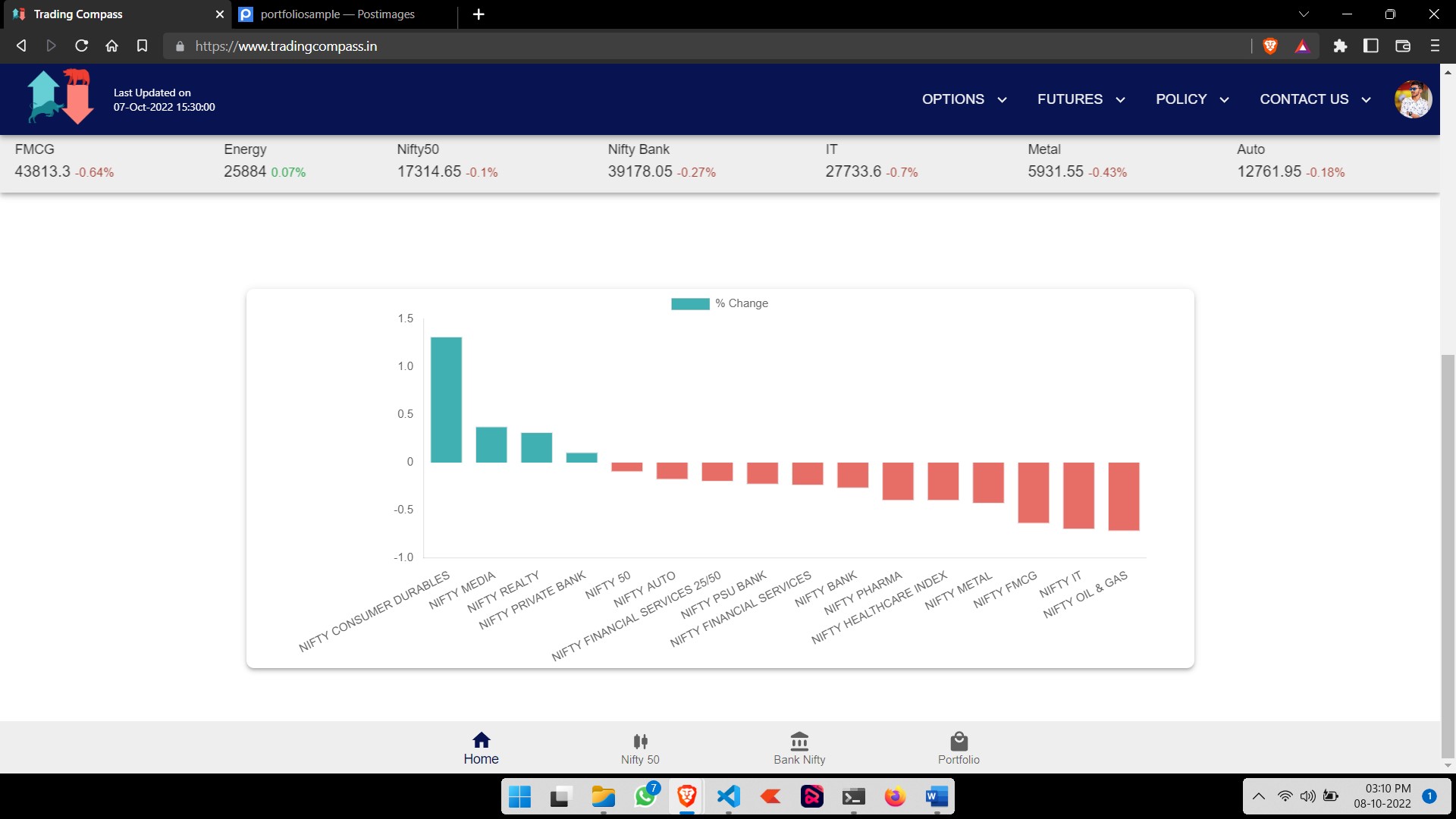
Task: Open the Windows Start menu
Action: (x=519, y=796)
